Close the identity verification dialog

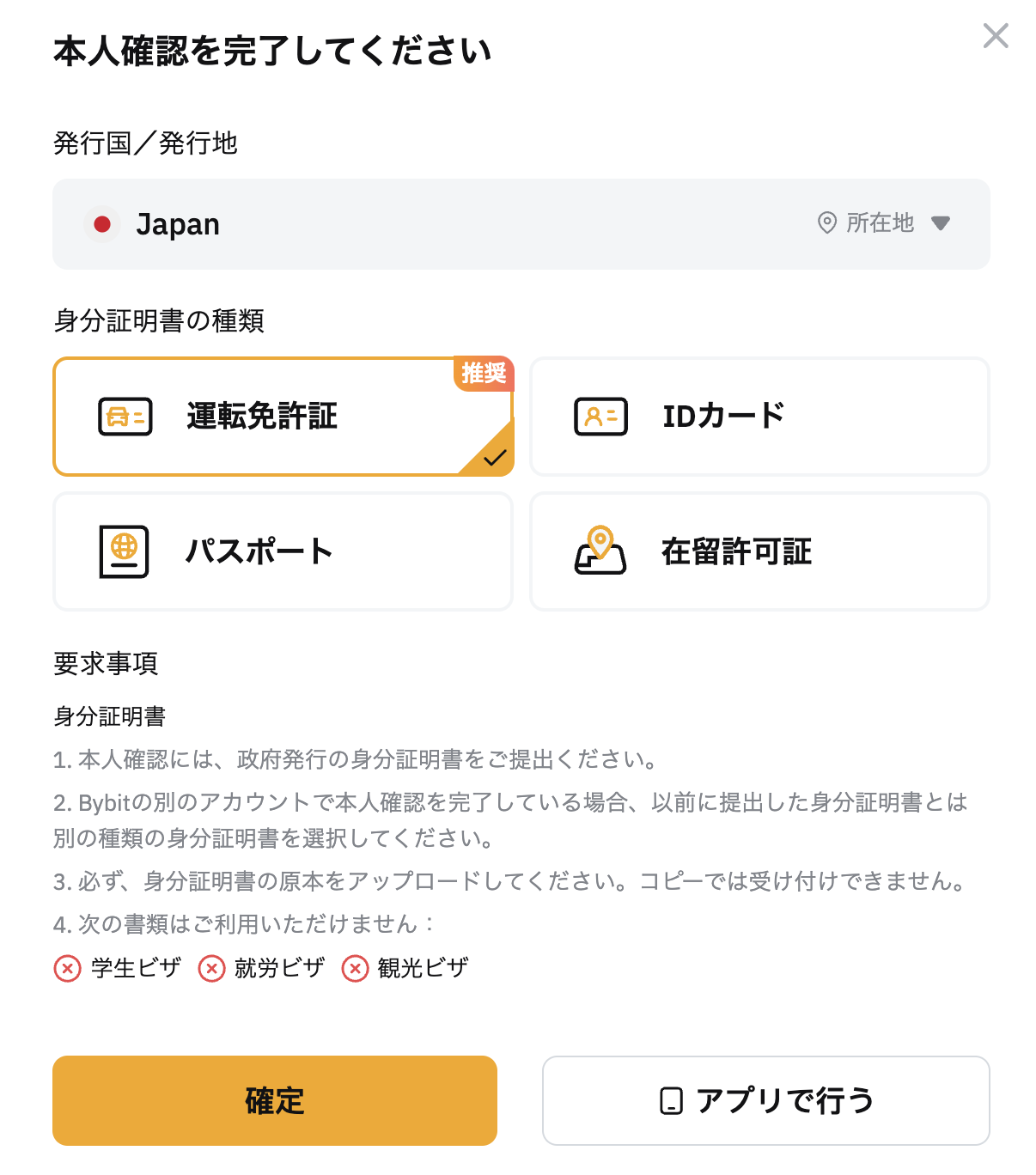pyautogui.click(x=996, y=36)
